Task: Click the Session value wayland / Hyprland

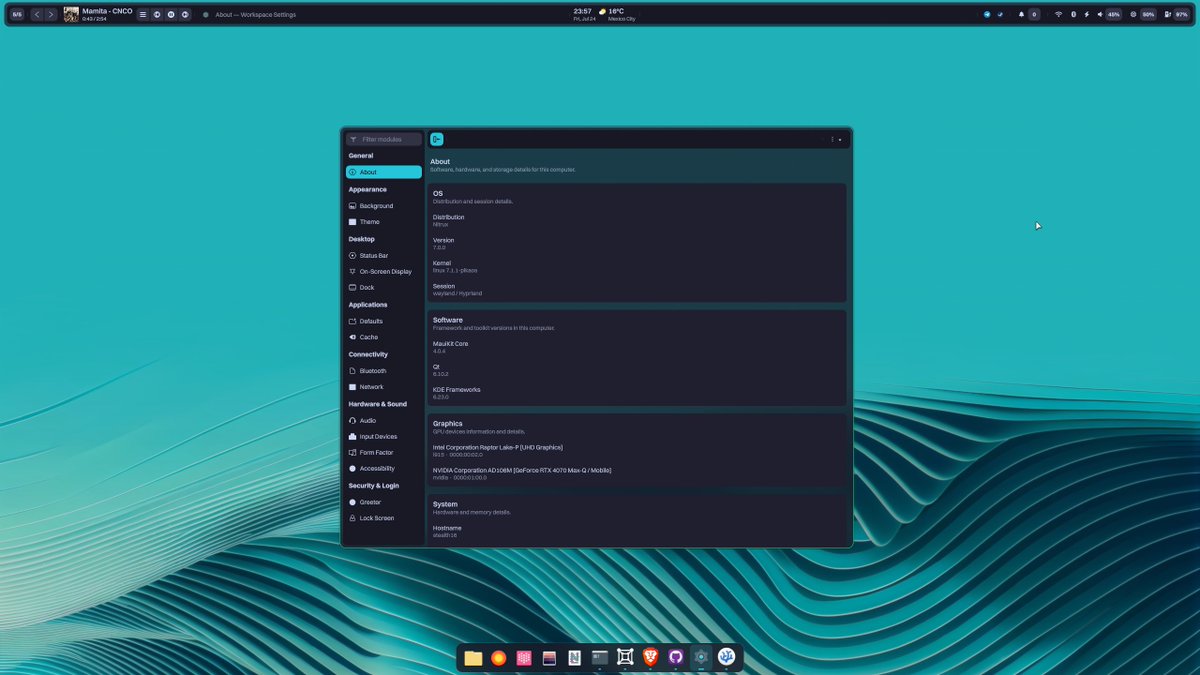Action: 457,294
